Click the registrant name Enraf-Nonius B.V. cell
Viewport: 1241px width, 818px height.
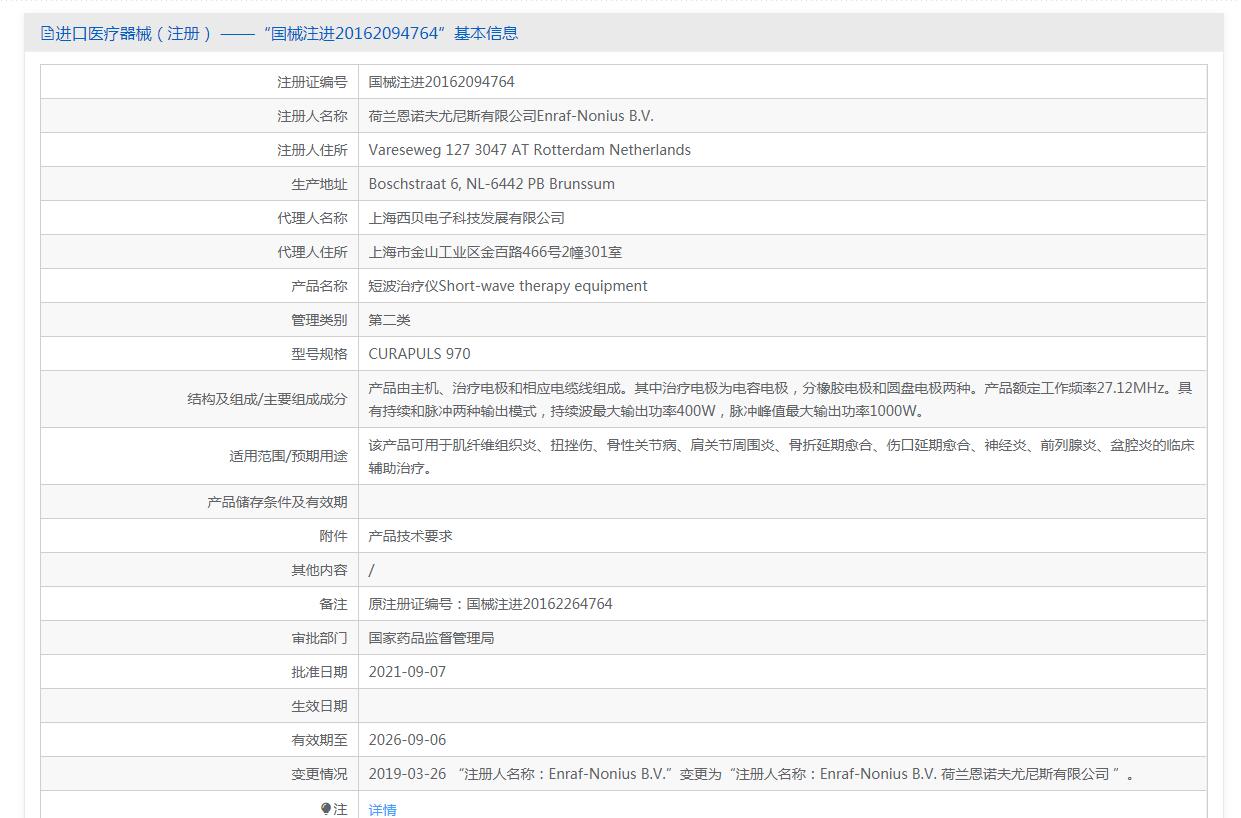(510, 116)
